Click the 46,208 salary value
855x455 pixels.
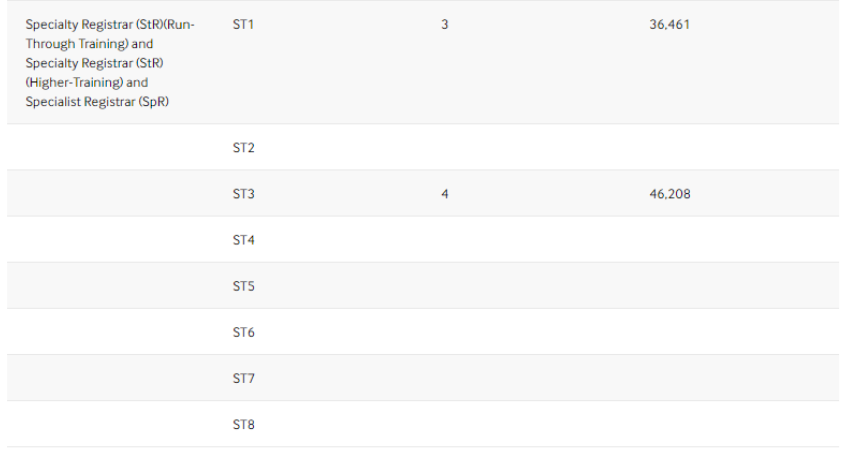pos(669,194)
